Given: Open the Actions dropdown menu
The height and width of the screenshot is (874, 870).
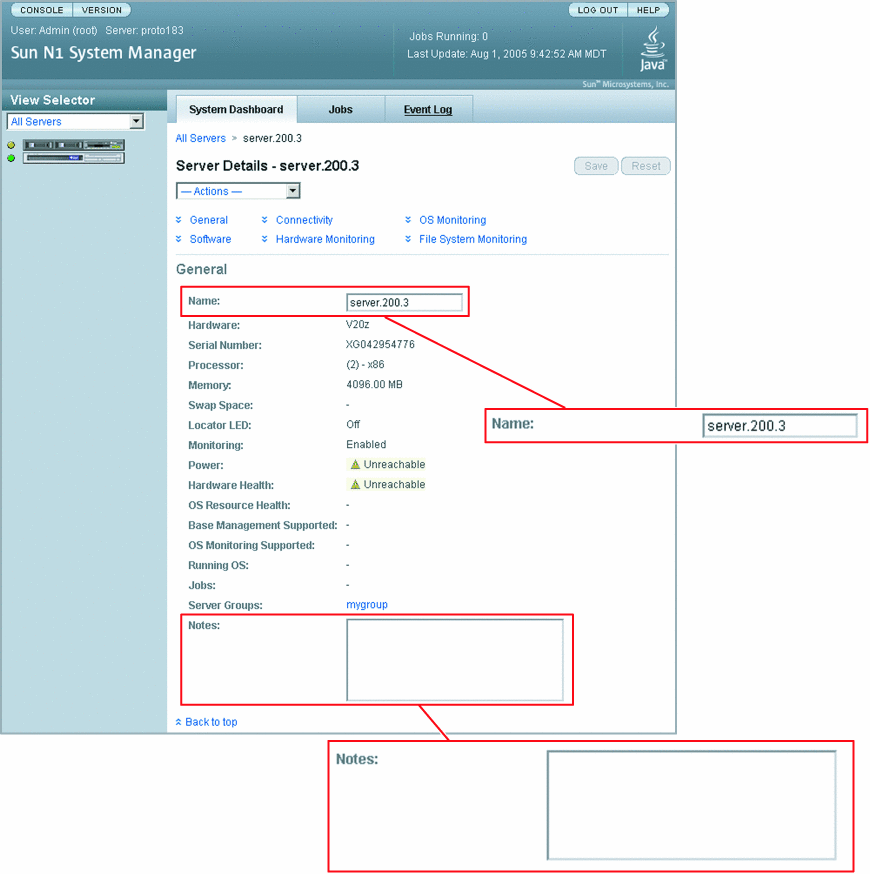Looking at the screenshot, I should pyautogui.click(x=238, y=191).
